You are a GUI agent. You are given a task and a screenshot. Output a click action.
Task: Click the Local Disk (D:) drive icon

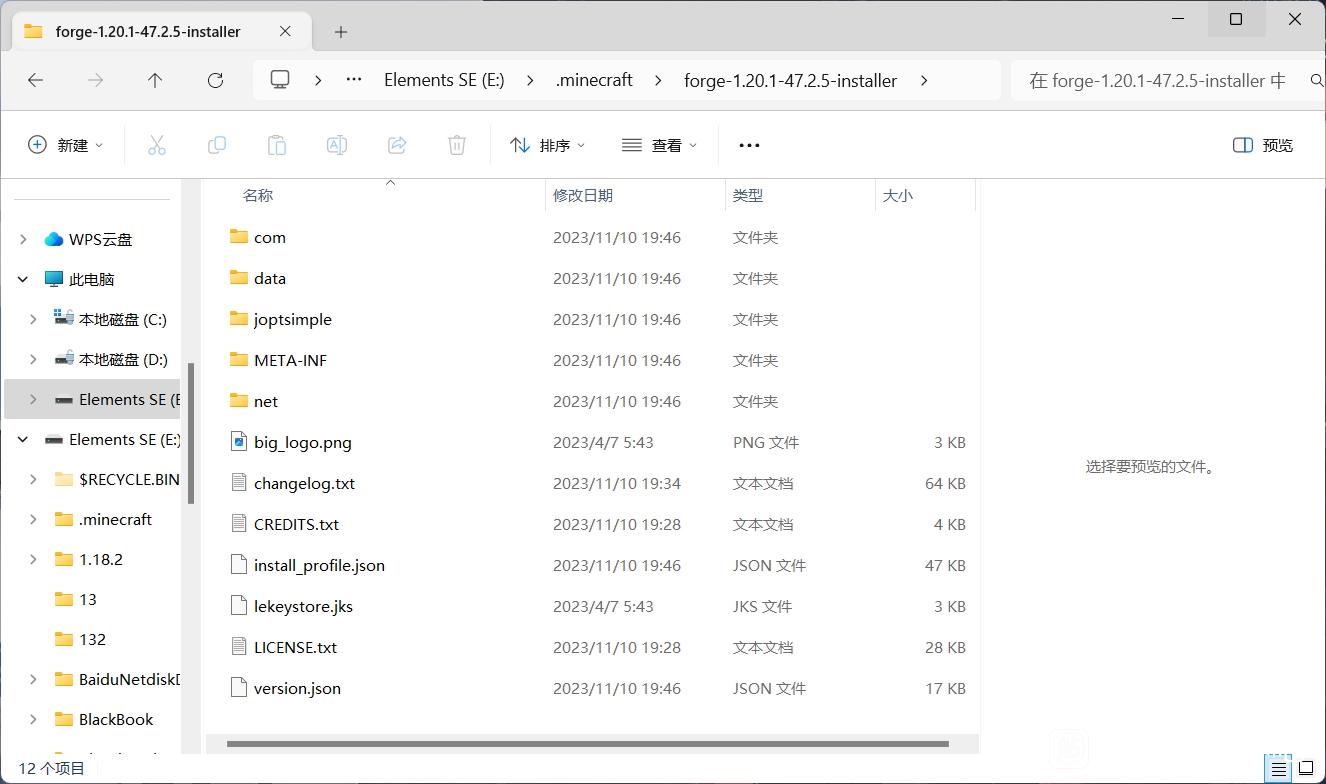(64, 358)
